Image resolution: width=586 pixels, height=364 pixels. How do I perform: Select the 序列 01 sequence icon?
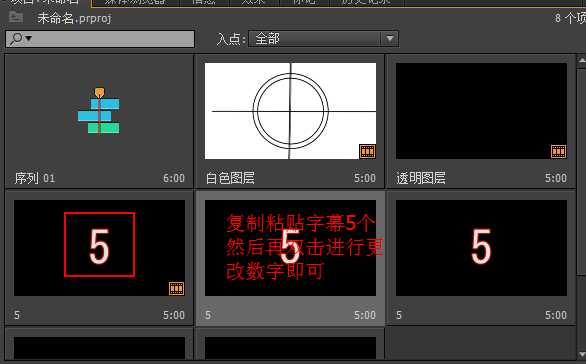click(x=99, y=111)
